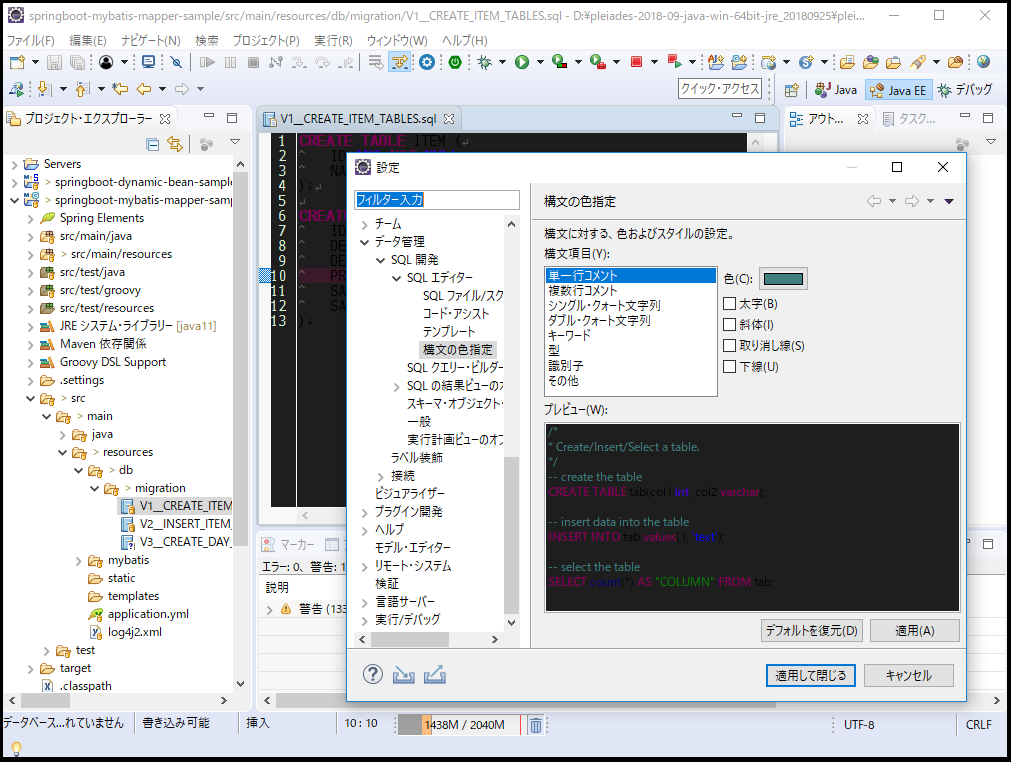Switch to the Debug perspective

[965, 90]
